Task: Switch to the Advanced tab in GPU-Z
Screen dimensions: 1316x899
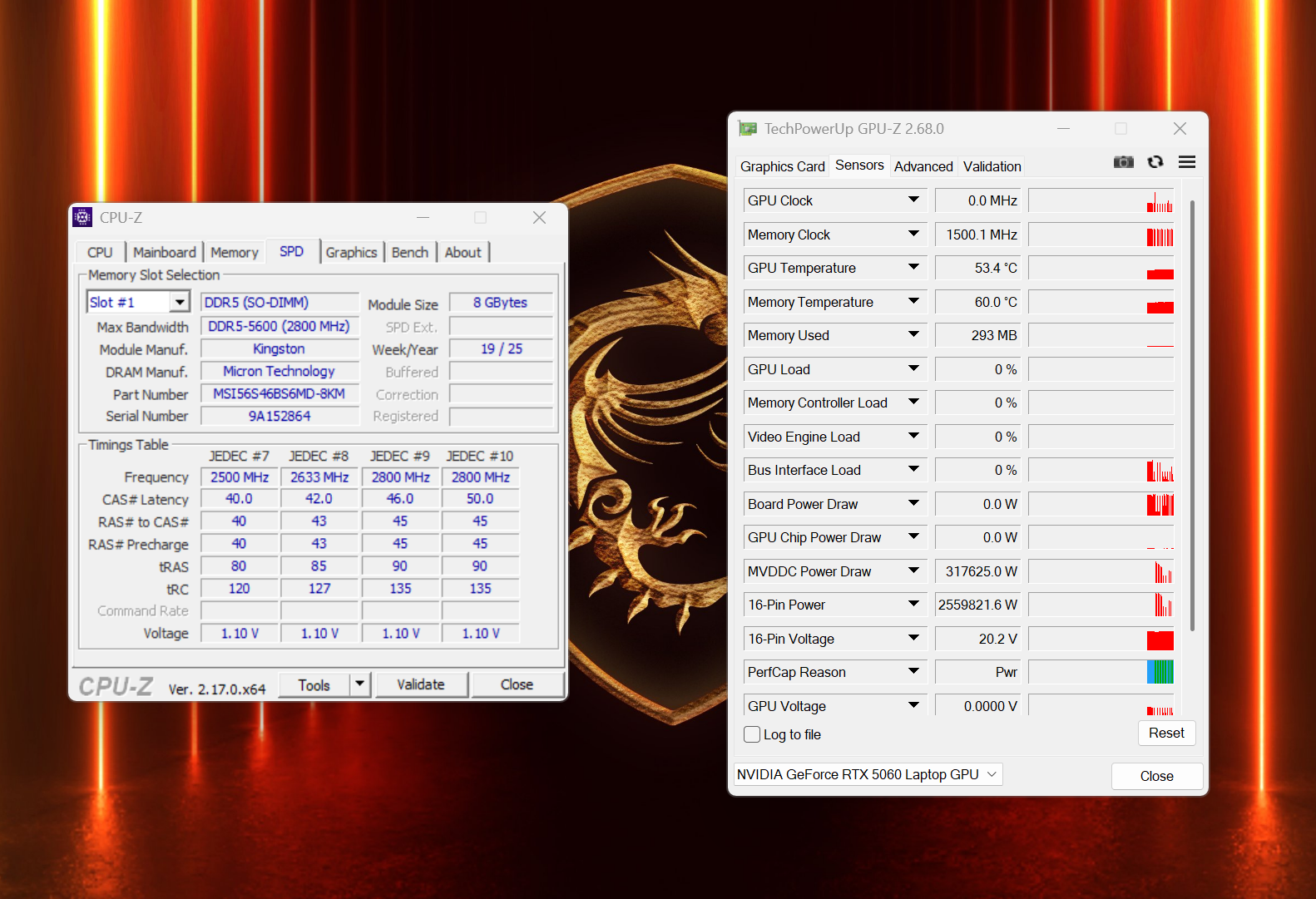Action: point(923,166)
